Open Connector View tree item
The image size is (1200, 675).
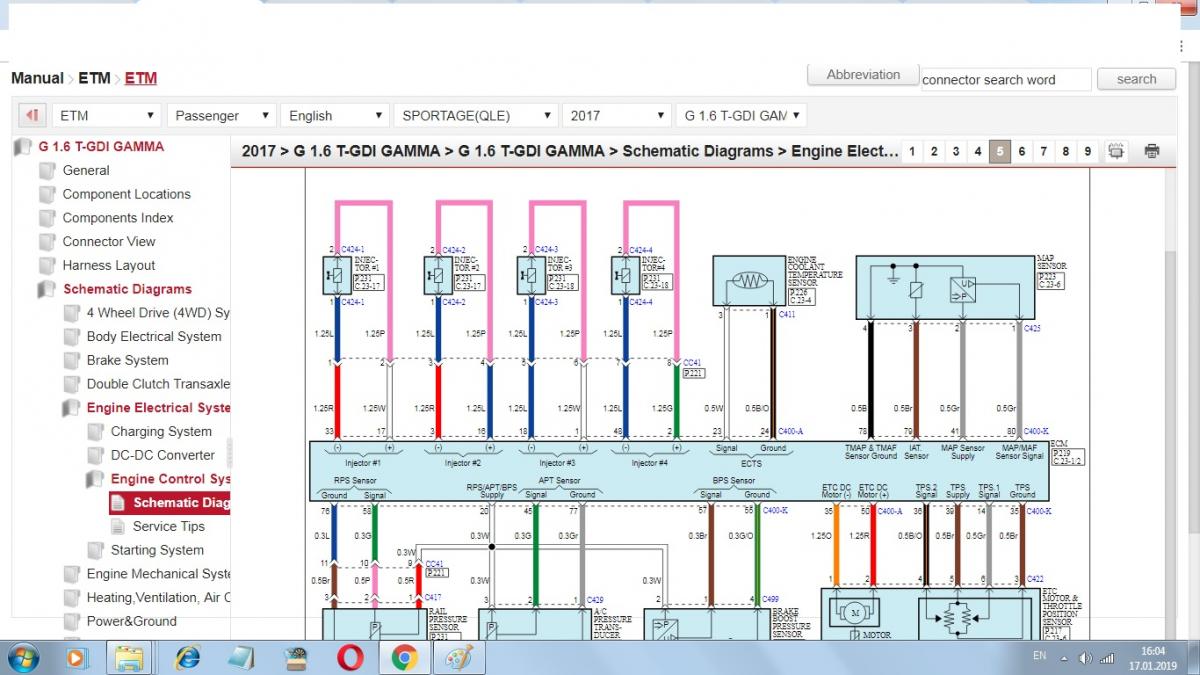(109, 241)
